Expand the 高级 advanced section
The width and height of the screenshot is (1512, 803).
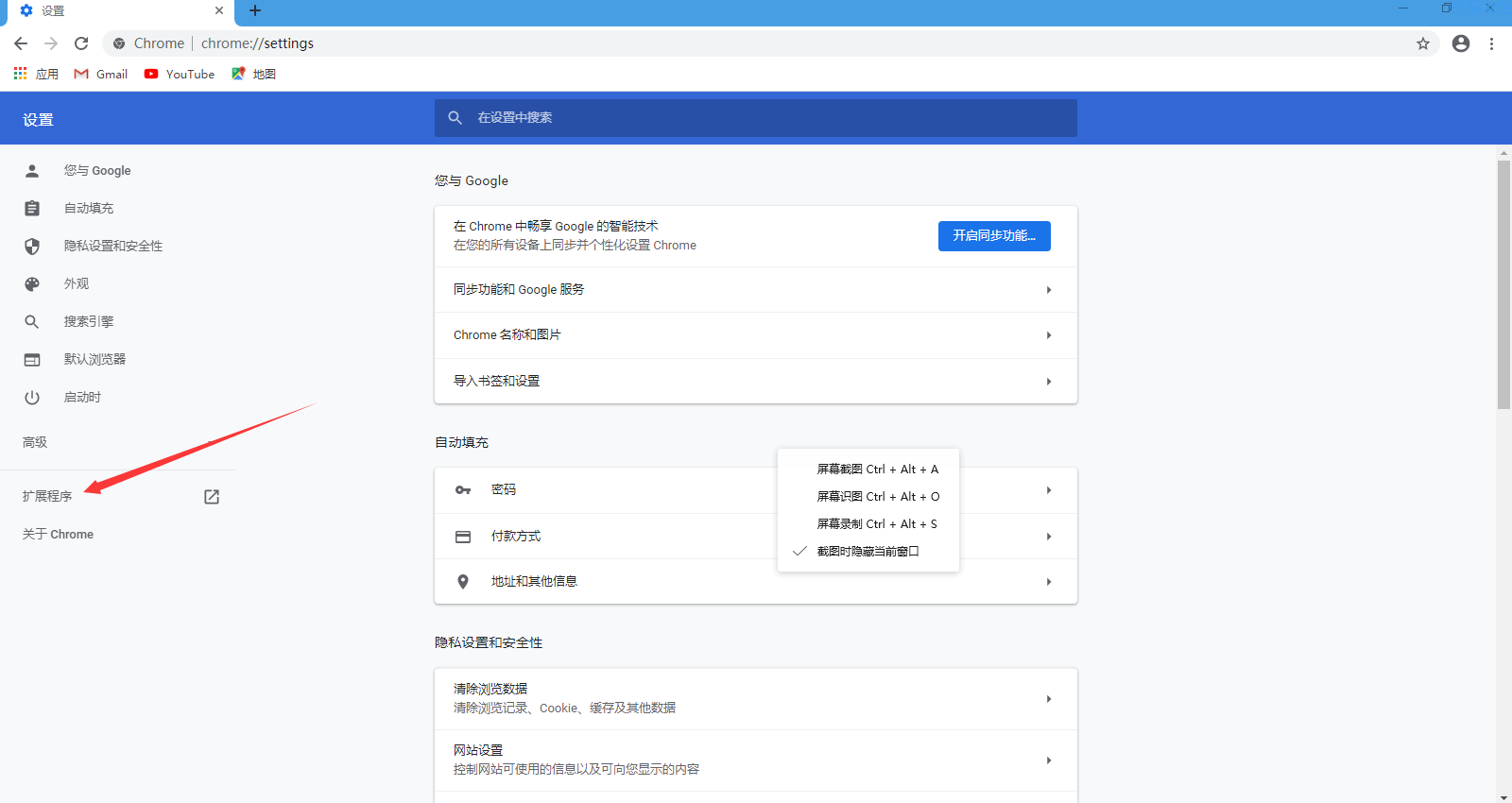(x=35, y=442)
